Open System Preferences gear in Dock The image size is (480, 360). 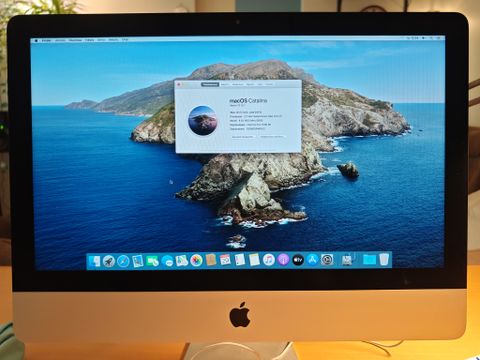(327, 259)
